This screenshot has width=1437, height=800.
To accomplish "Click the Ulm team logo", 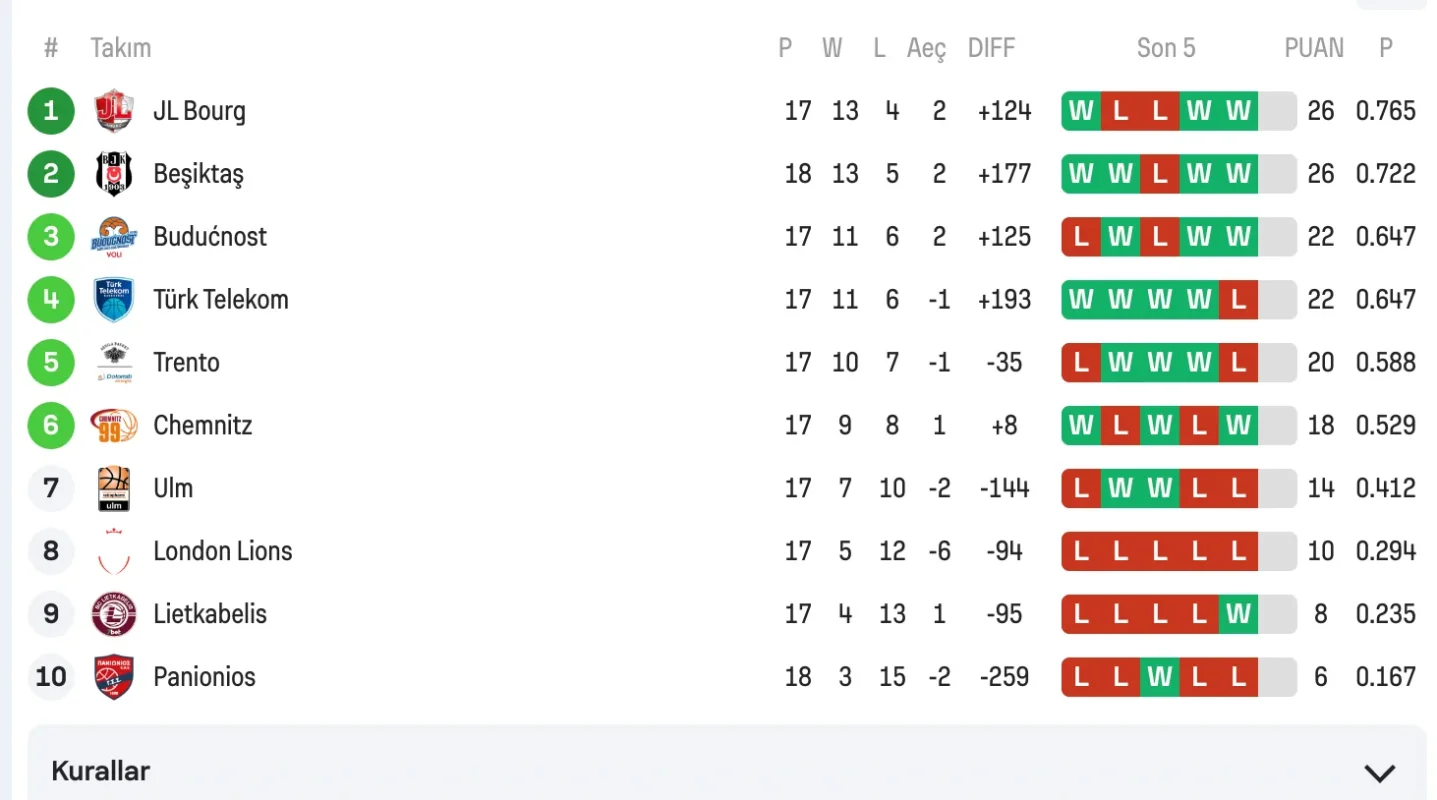I will tap(114, 489).
